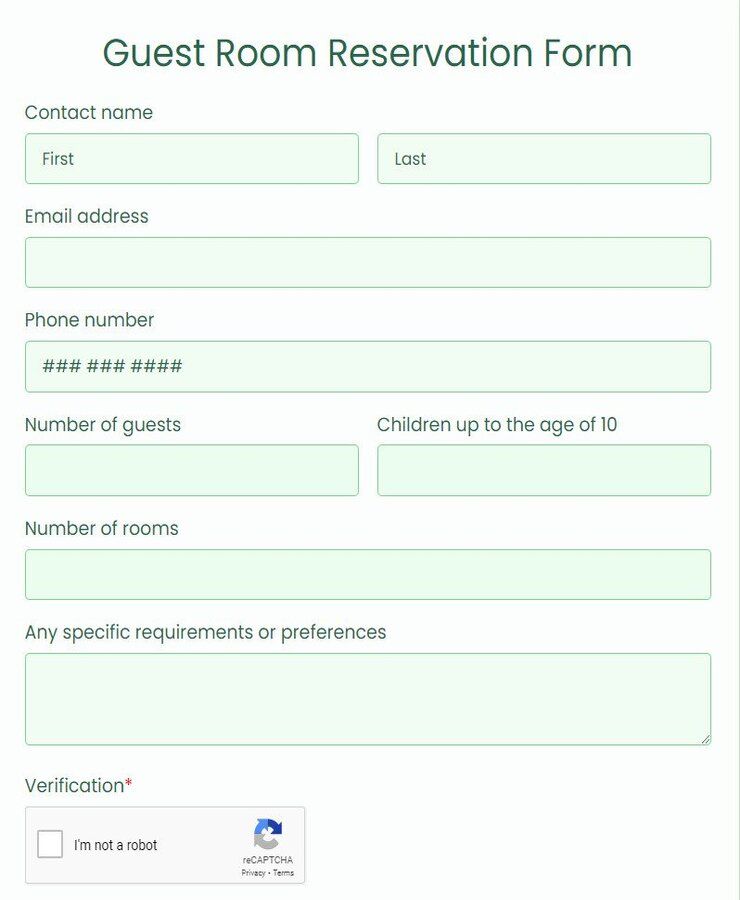The image size is (740, 900).
Task: Click the Contact name label
Action: [x=89, y=113]
